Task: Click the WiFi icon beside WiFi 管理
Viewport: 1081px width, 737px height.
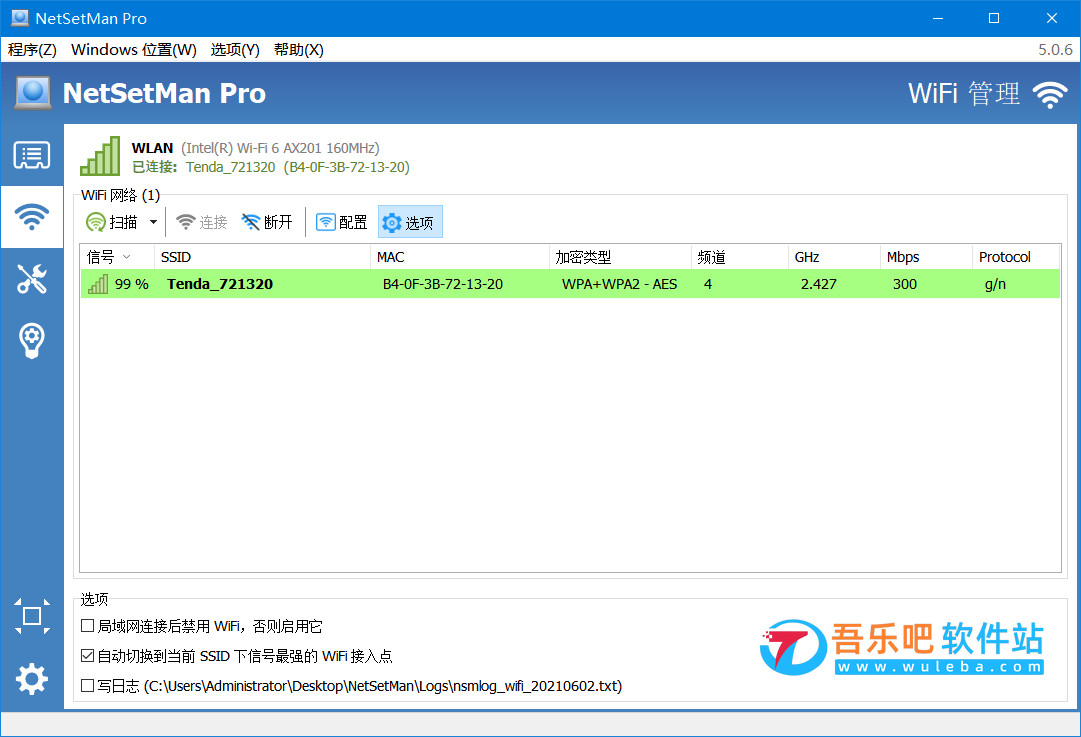Action: 1049,94
